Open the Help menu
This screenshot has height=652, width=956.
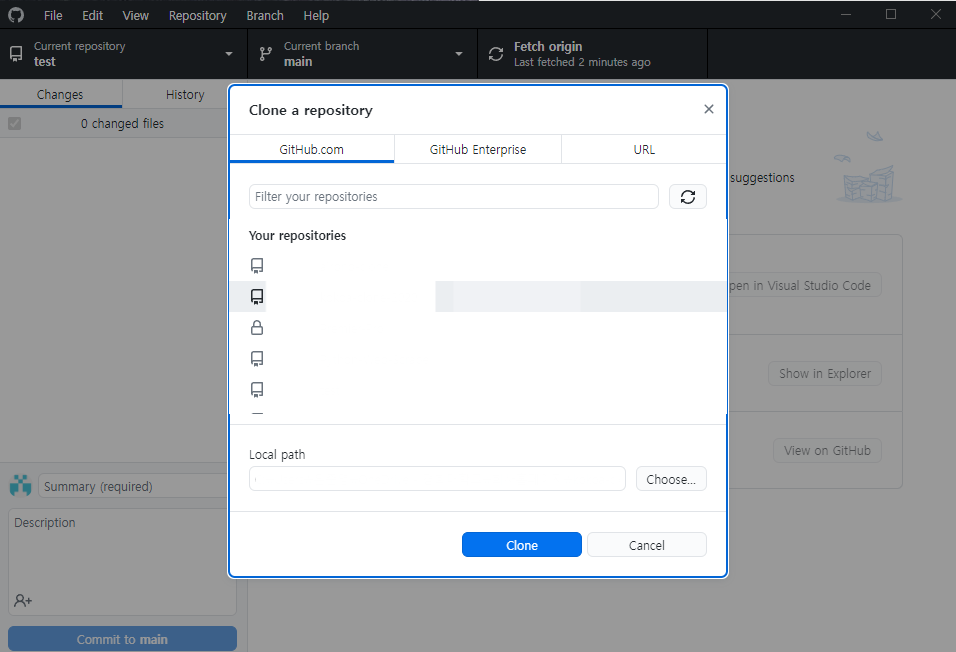[316, 15]
